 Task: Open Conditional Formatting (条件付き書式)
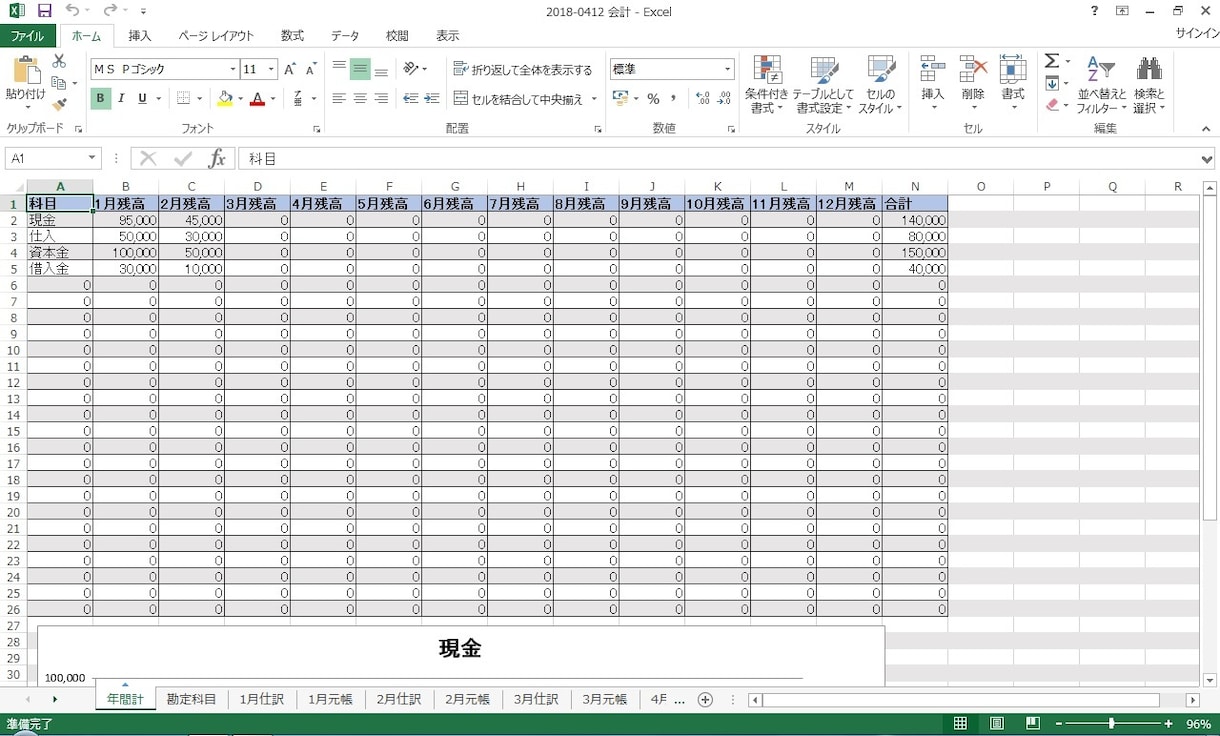(x=767, y=85)
